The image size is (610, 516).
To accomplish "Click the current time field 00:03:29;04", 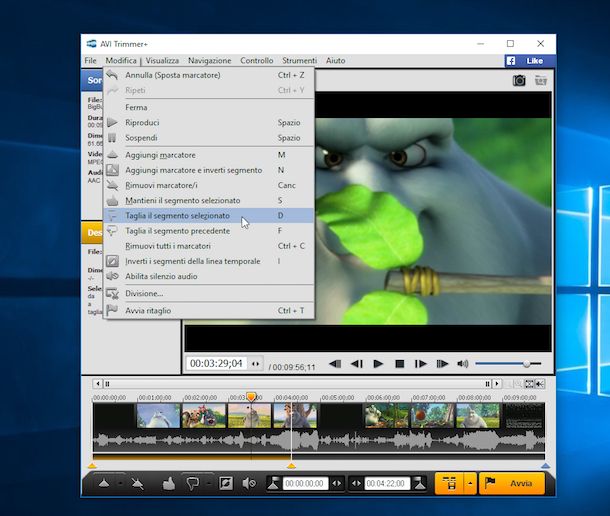I will (x=216, y=363).
